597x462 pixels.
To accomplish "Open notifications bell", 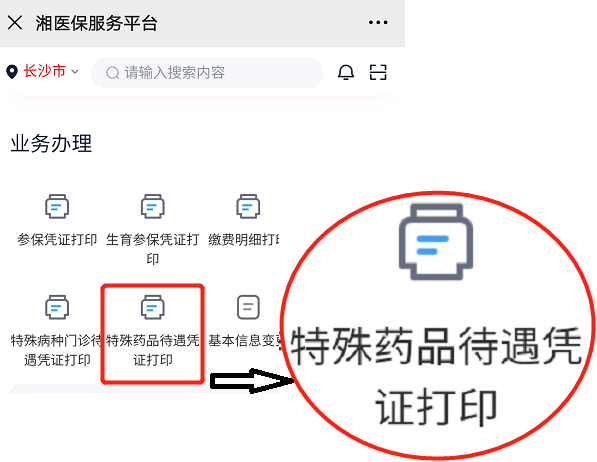I will (x=346, y=72).
